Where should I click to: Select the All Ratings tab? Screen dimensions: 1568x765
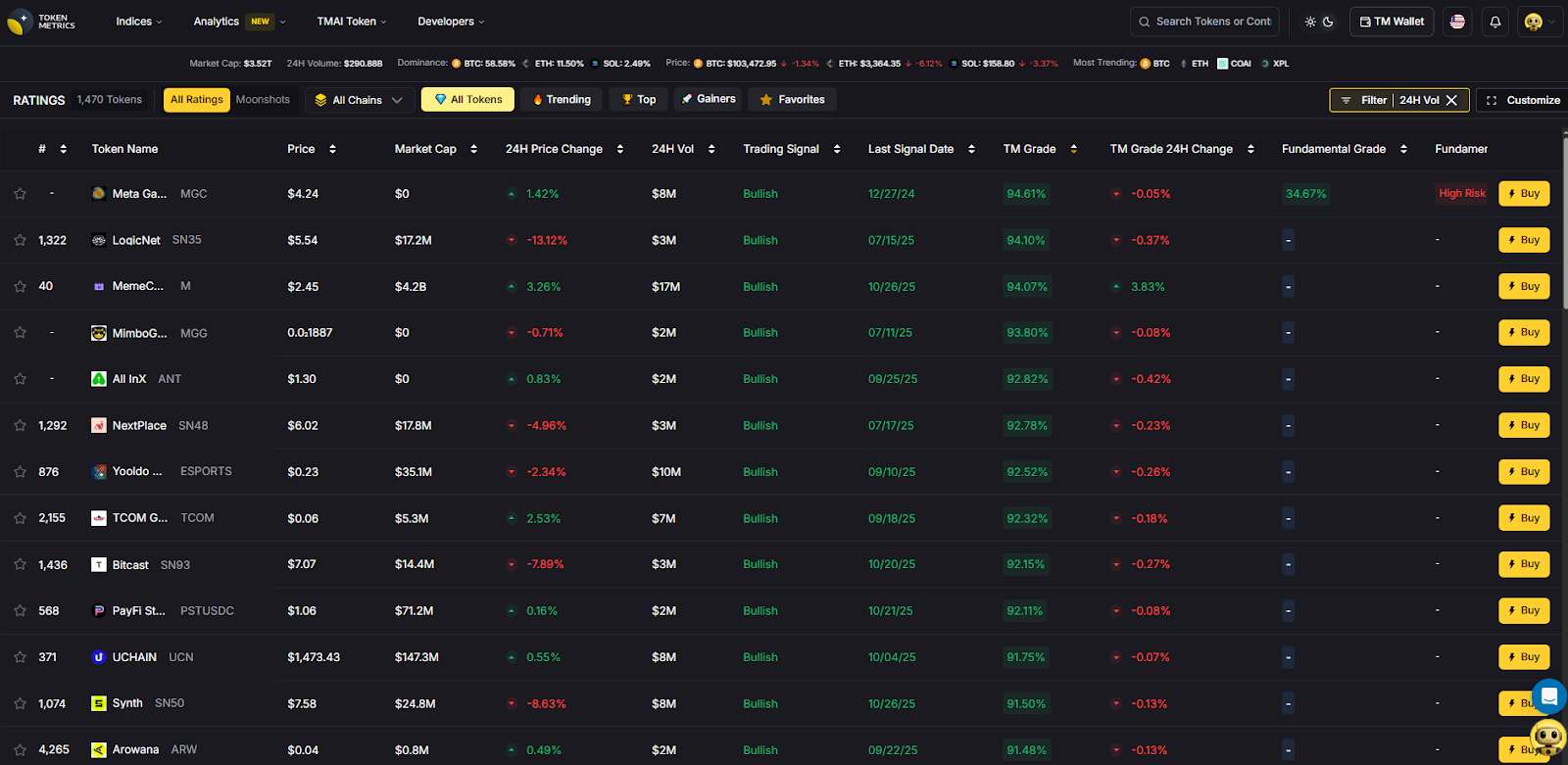(197, 100)
